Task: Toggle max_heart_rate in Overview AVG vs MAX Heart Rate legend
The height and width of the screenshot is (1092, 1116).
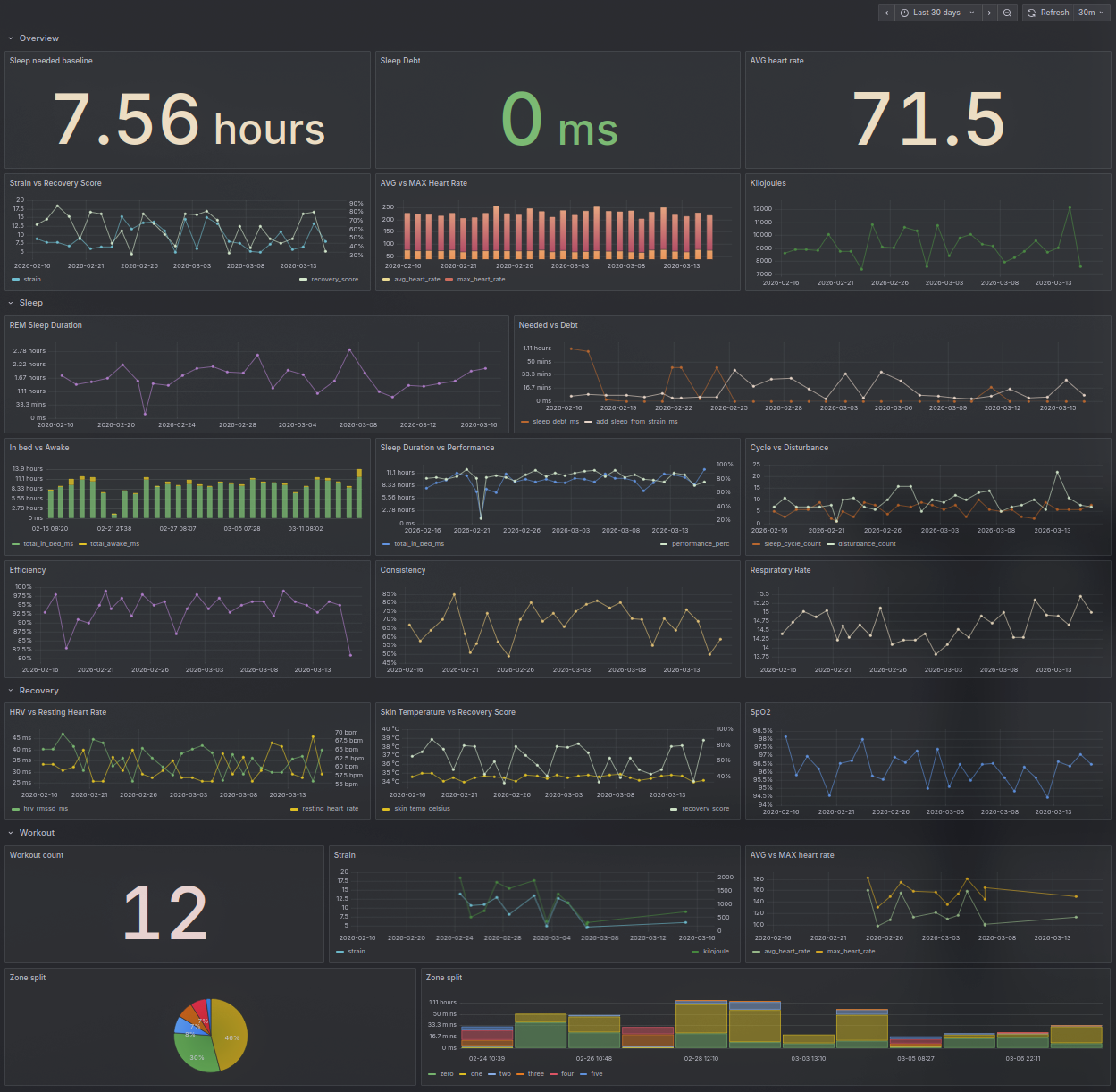Action: point(475,280)
